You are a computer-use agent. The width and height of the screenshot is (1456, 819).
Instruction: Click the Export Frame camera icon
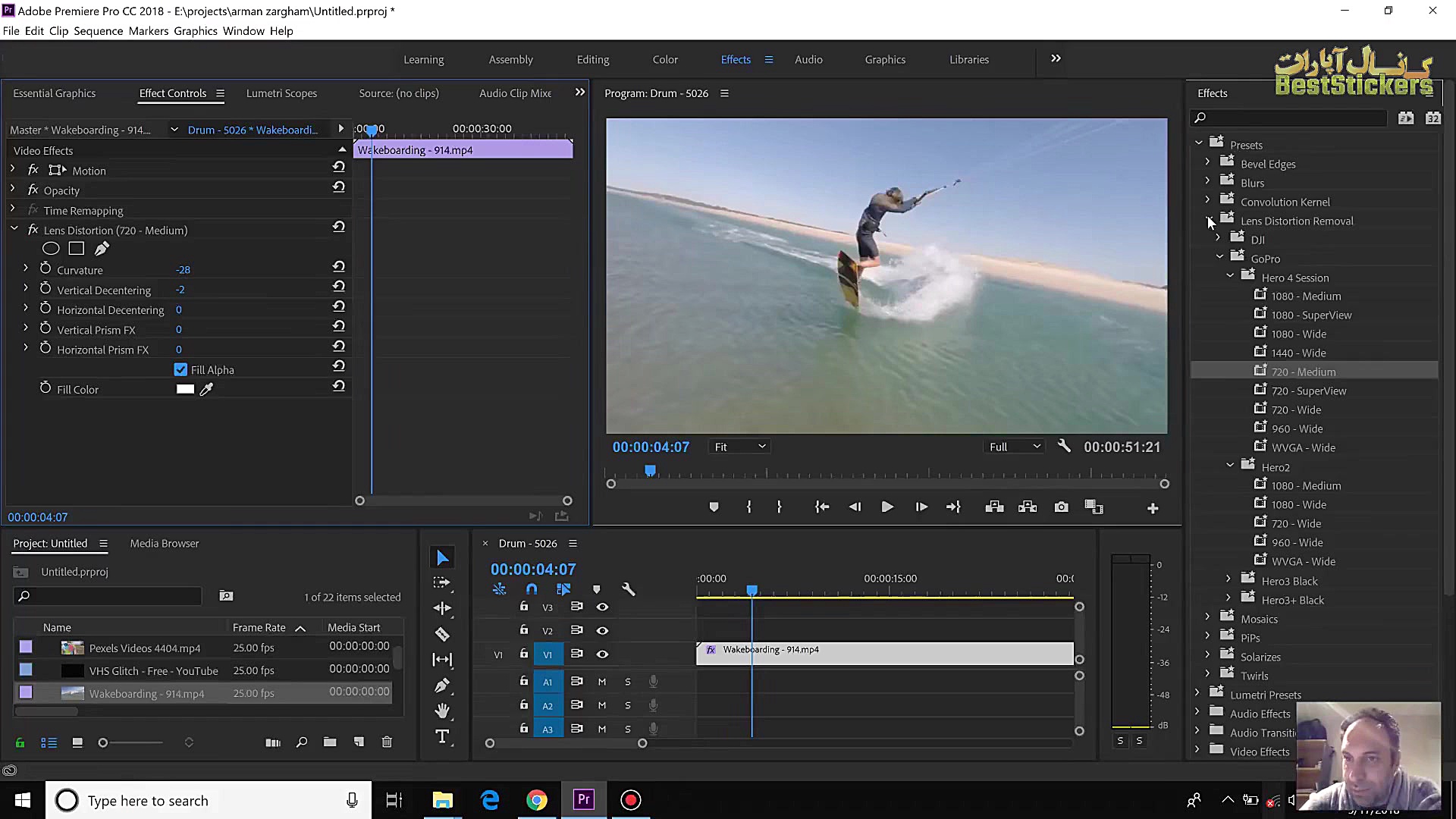[x=1061, y=507]
